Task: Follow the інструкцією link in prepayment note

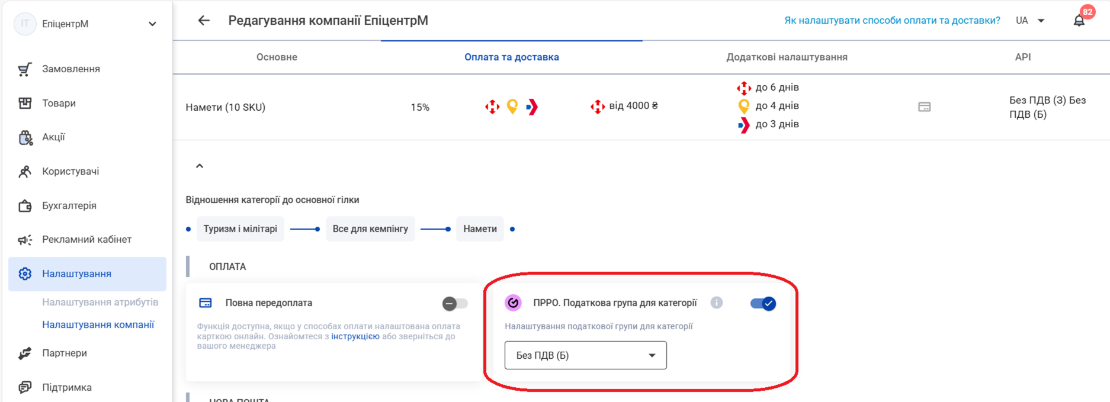Action: pos(355,336)
